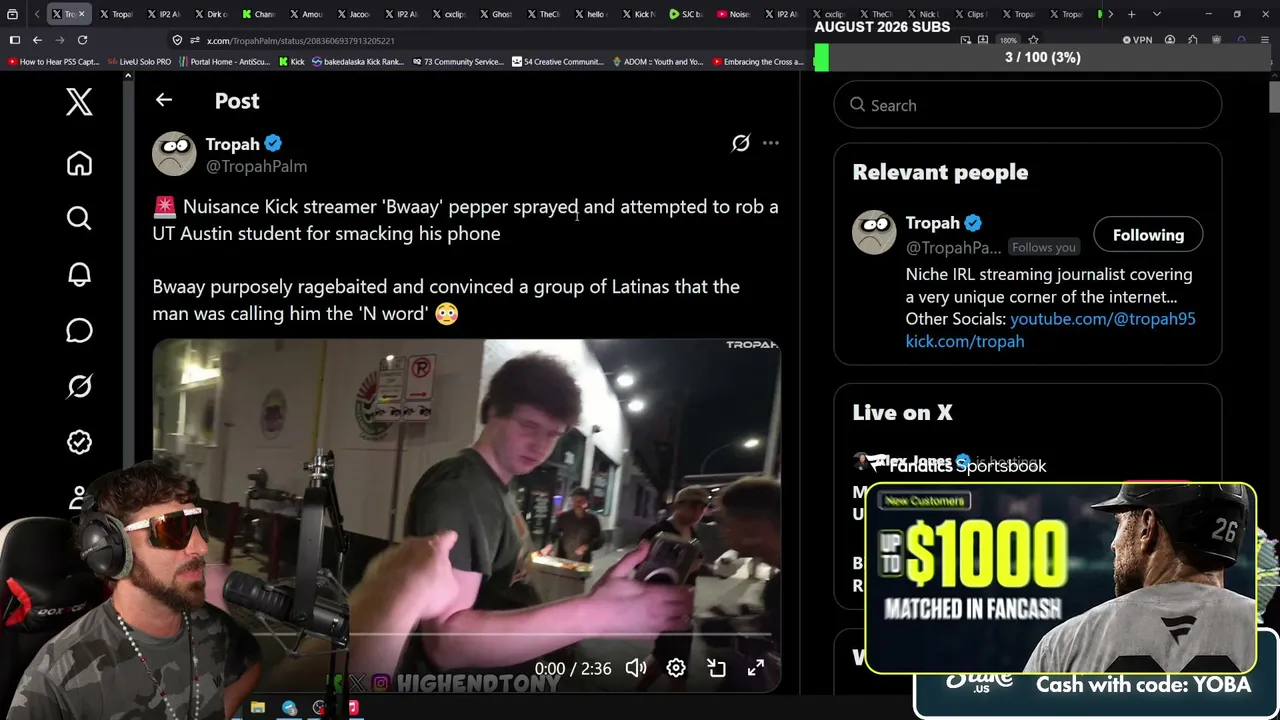This screenshot has width=1280, height=720.
Task: Toggle picture-in-picture on the video
Action: (716, 668)
